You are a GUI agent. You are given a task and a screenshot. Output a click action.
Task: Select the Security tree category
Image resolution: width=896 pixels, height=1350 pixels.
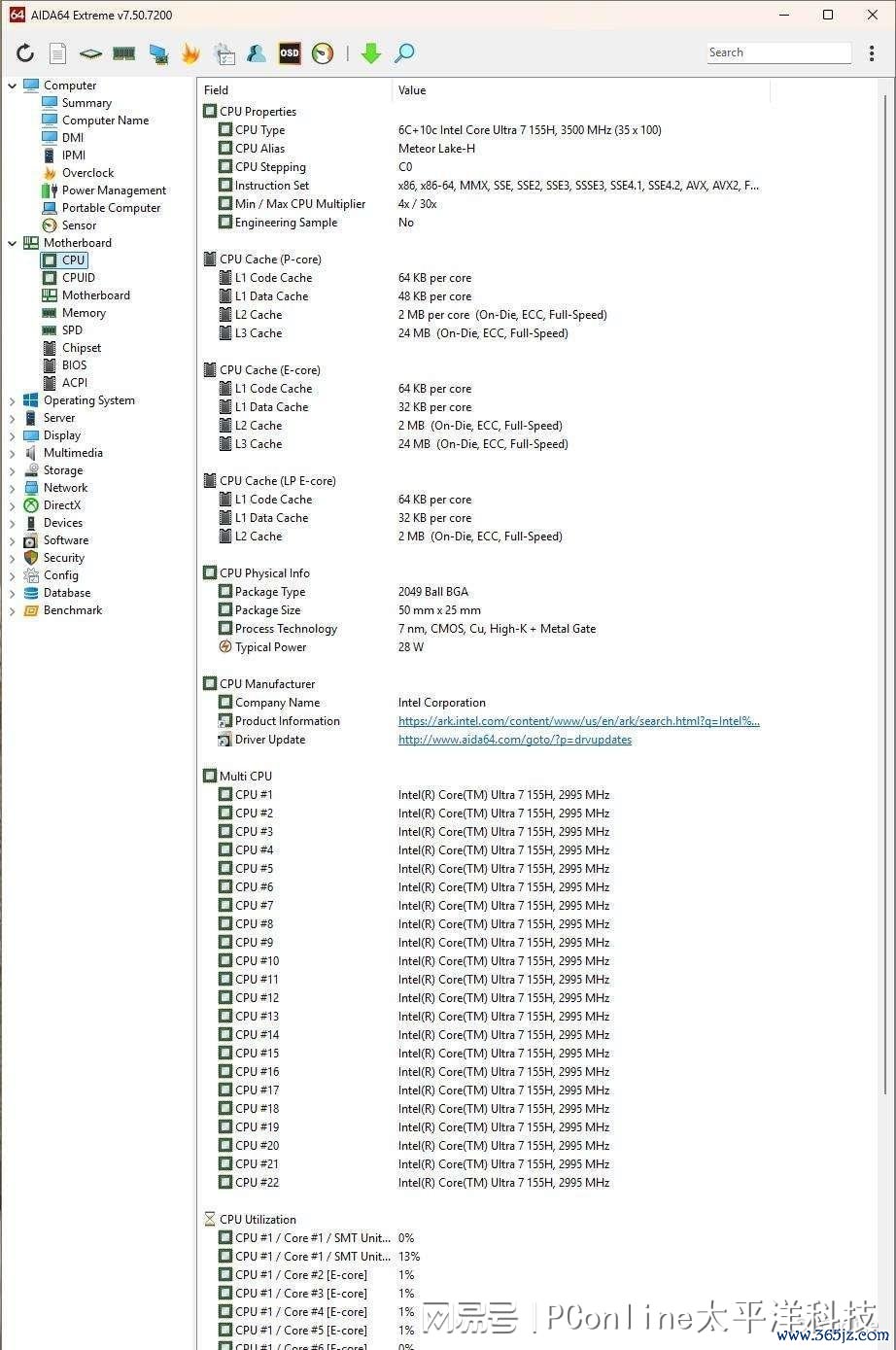point(64,558)
